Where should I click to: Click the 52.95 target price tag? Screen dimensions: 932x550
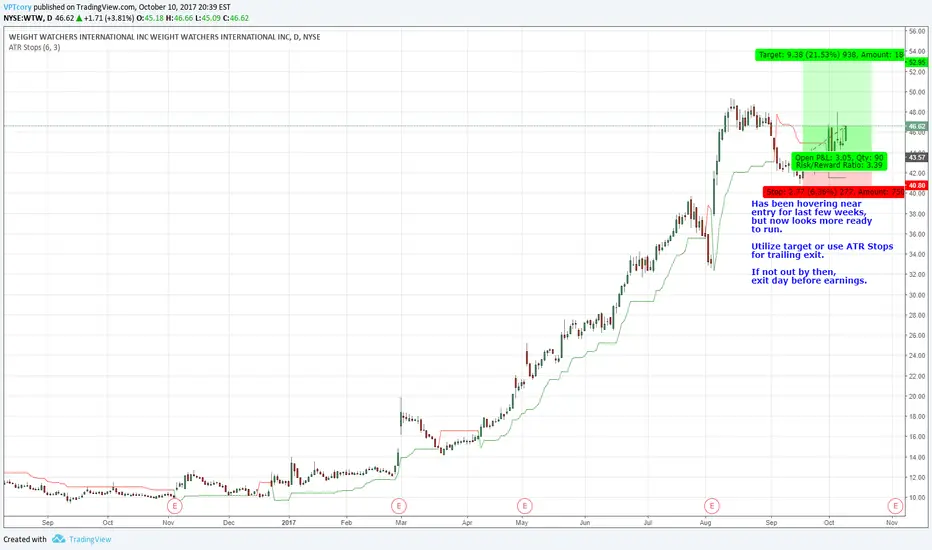[x=917, y=62]
